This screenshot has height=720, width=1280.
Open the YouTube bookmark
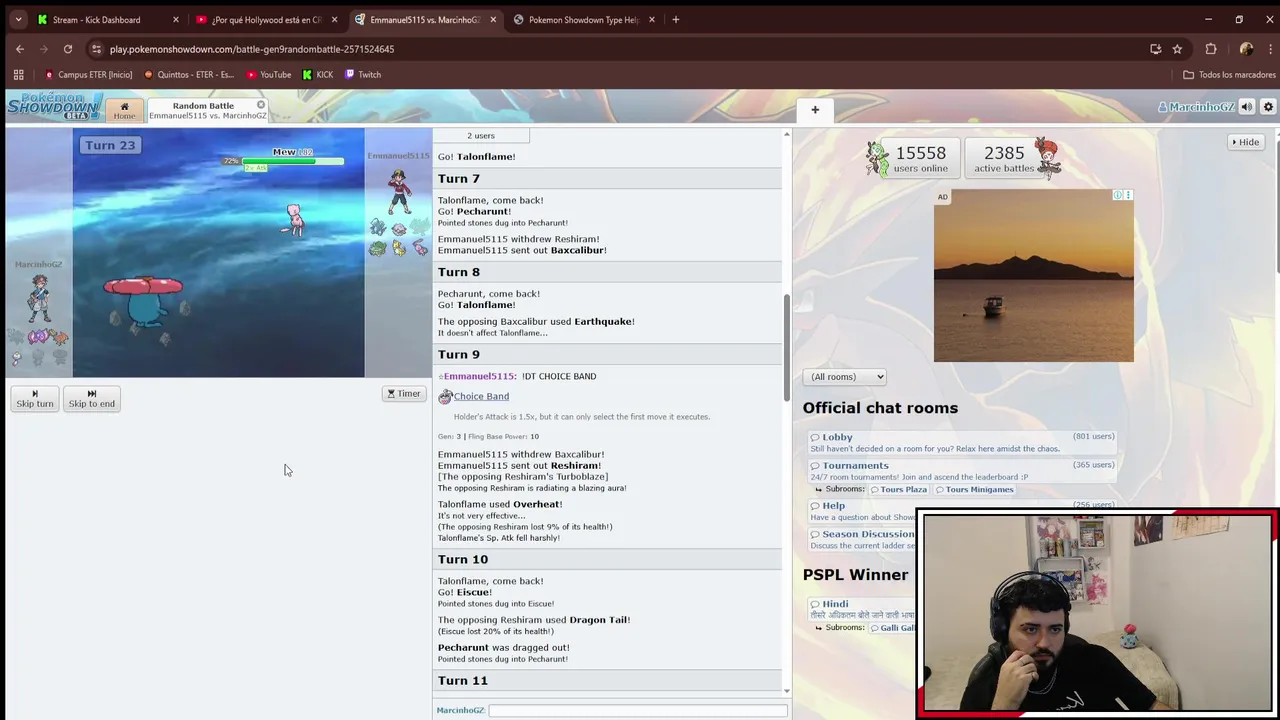(268, 75)
